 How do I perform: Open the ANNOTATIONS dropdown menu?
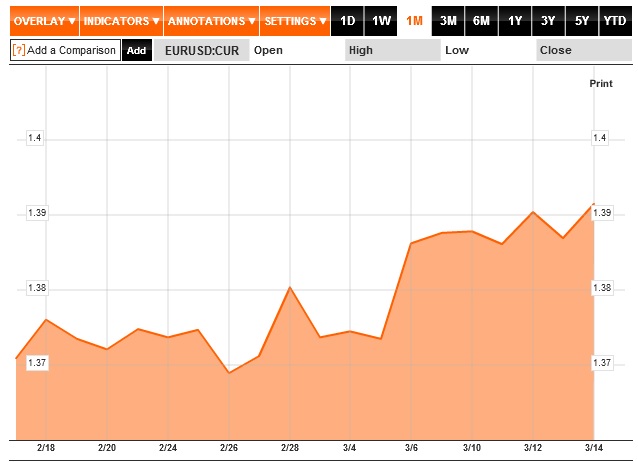tap(210, 20)
